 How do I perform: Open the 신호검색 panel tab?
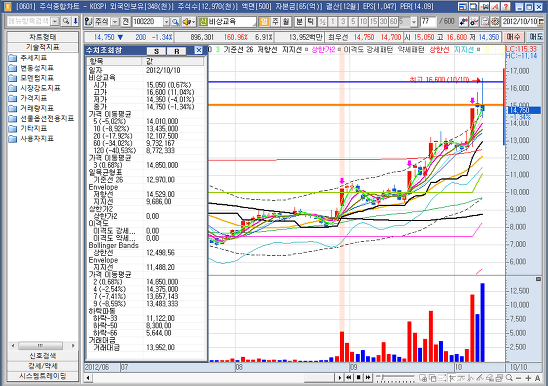pos(43,356)
